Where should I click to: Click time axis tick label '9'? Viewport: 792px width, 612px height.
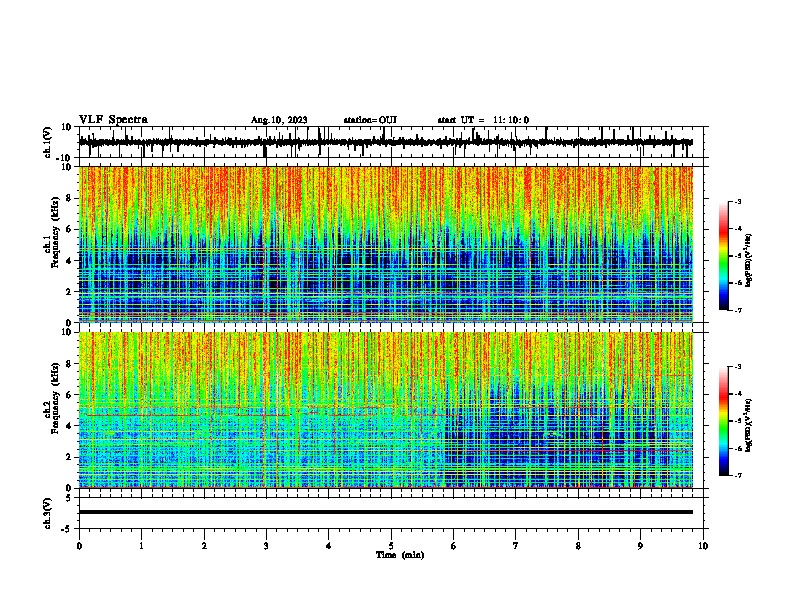point(640,546)
